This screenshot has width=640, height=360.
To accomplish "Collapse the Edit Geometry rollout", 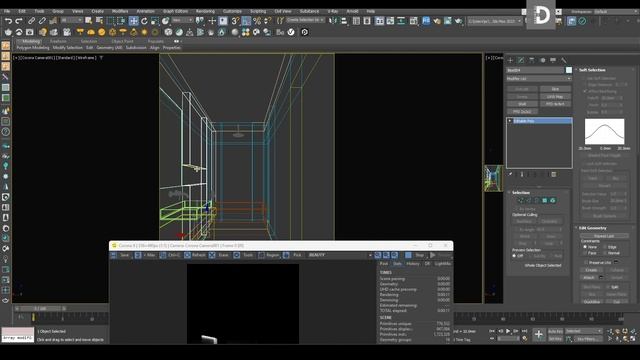I will coord(593,228).
